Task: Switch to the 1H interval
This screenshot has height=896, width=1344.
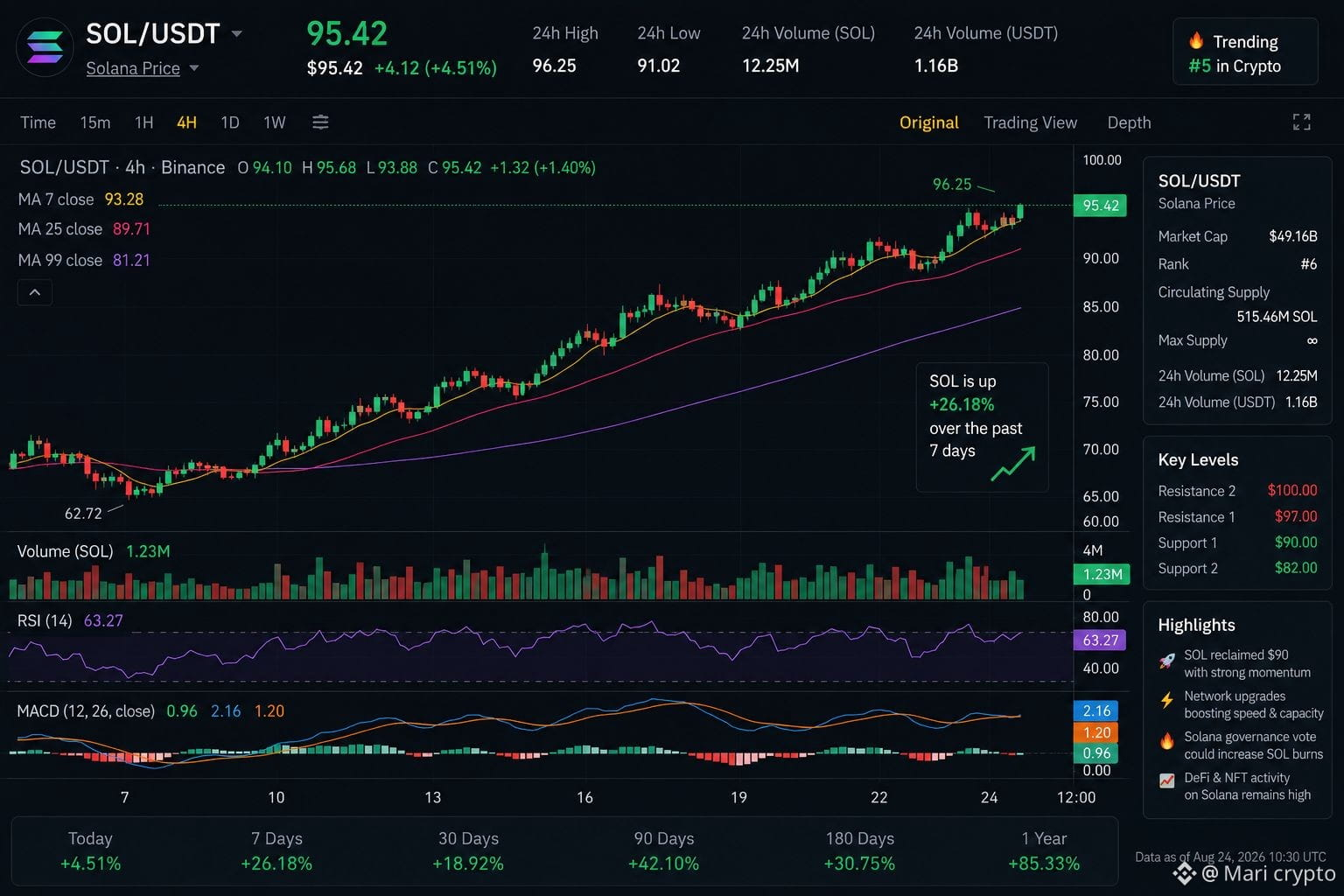Action: click(143, 122)
